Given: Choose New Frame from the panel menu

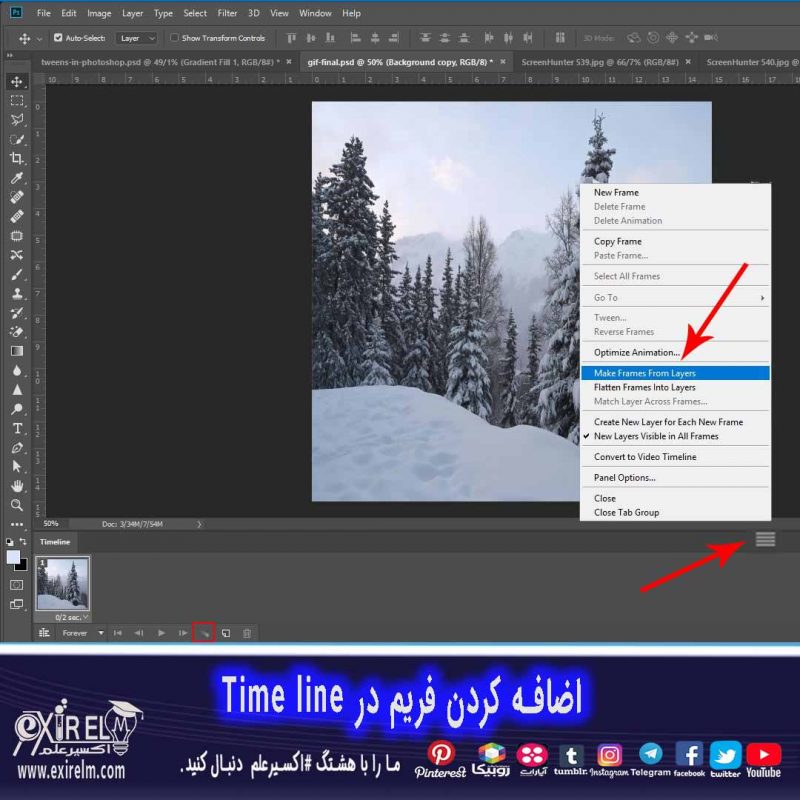Looking at the screenshot, I should [676, 192].
